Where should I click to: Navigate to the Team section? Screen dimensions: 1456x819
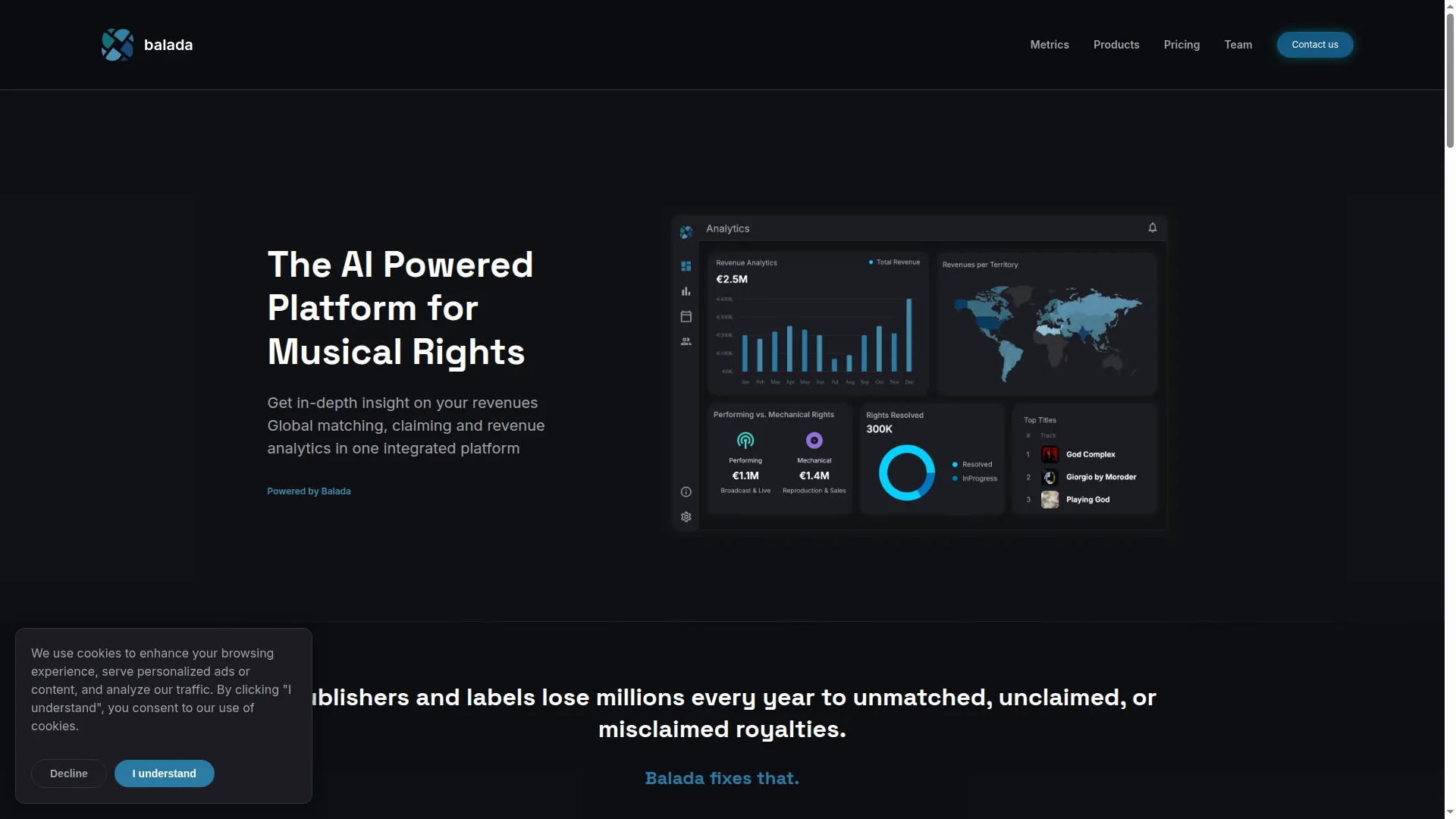[x=1238, y=45]
